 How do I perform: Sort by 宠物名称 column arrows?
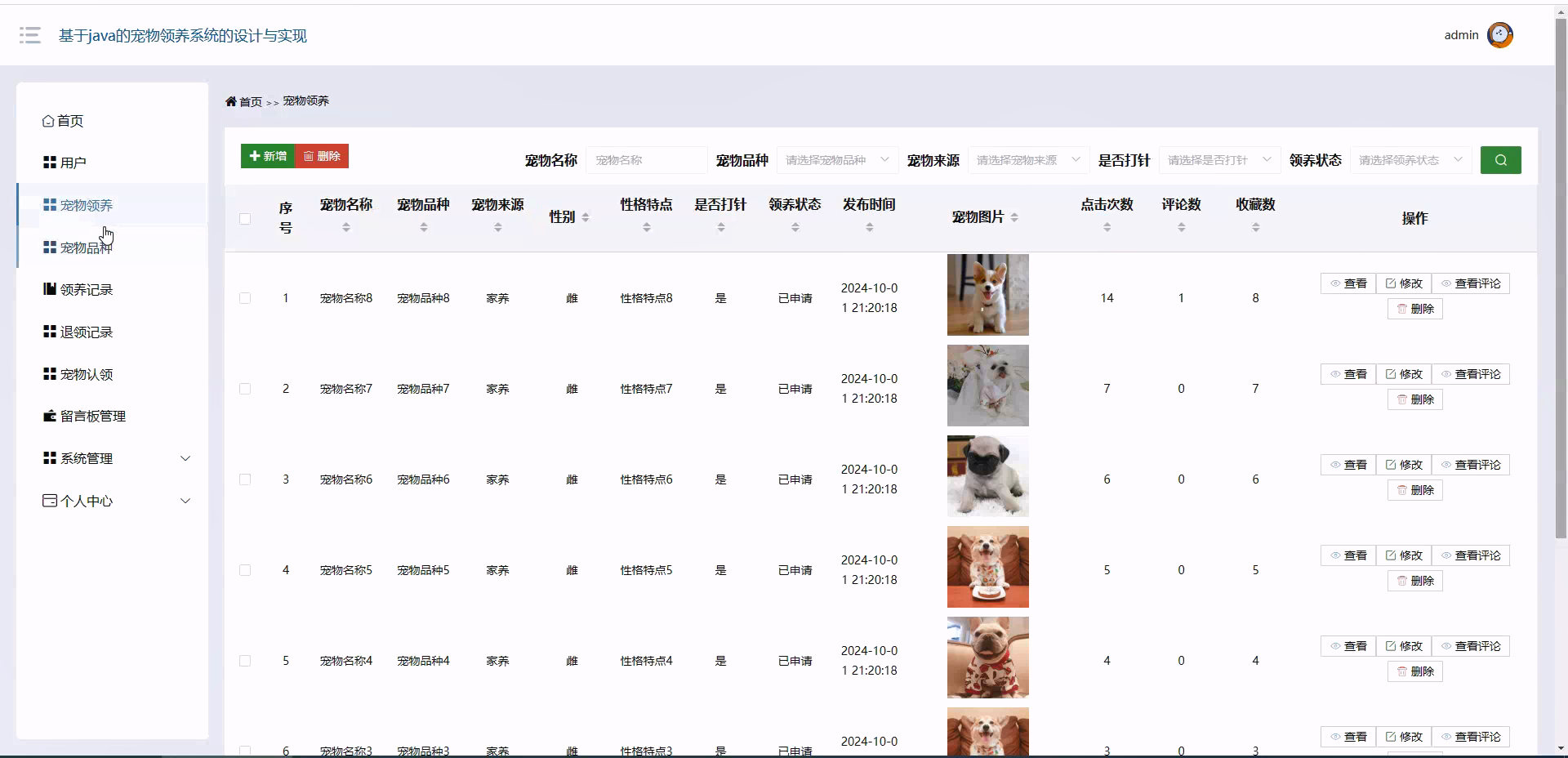tap(346, 228)
